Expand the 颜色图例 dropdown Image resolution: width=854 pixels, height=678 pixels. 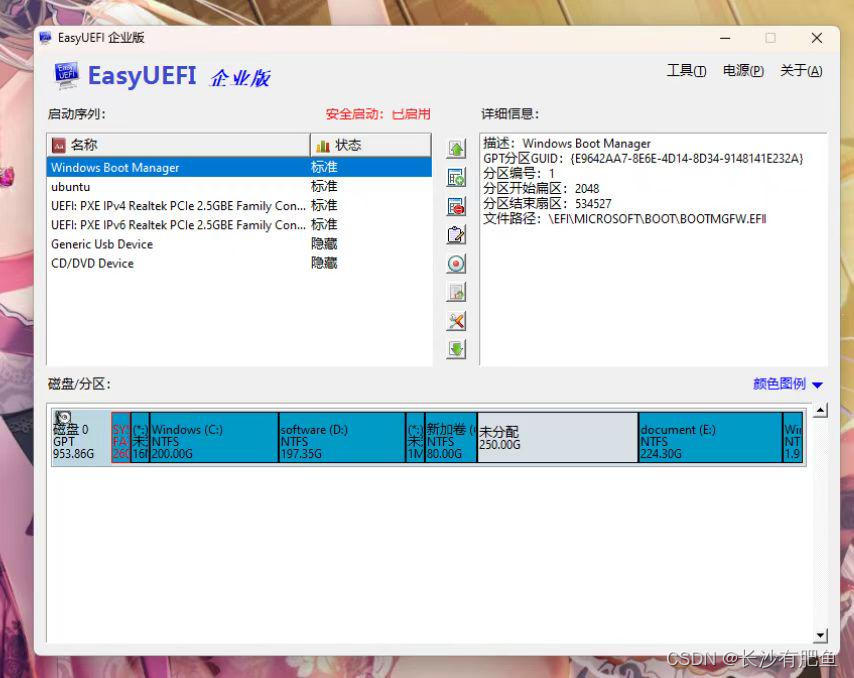tap(788, 384)
